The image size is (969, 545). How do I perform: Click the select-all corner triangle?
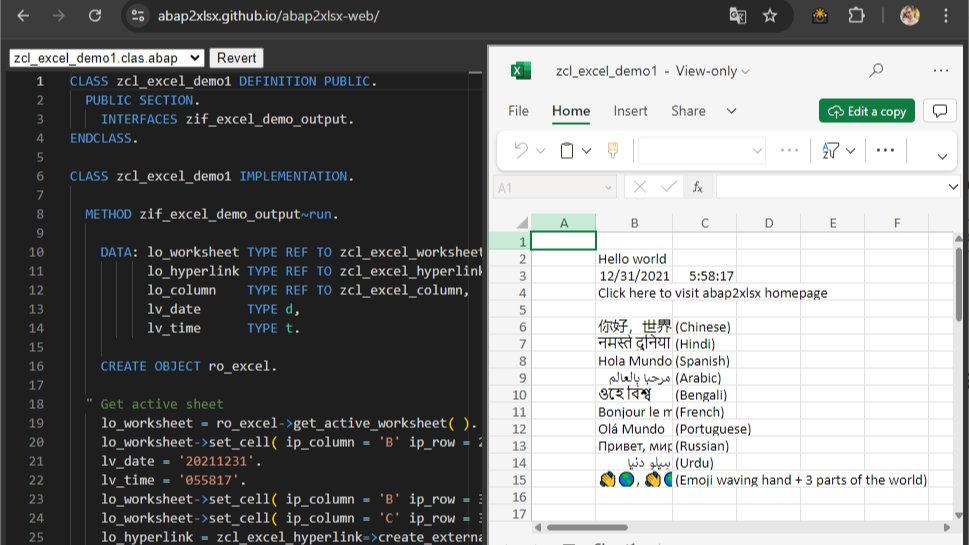(522, 222)
